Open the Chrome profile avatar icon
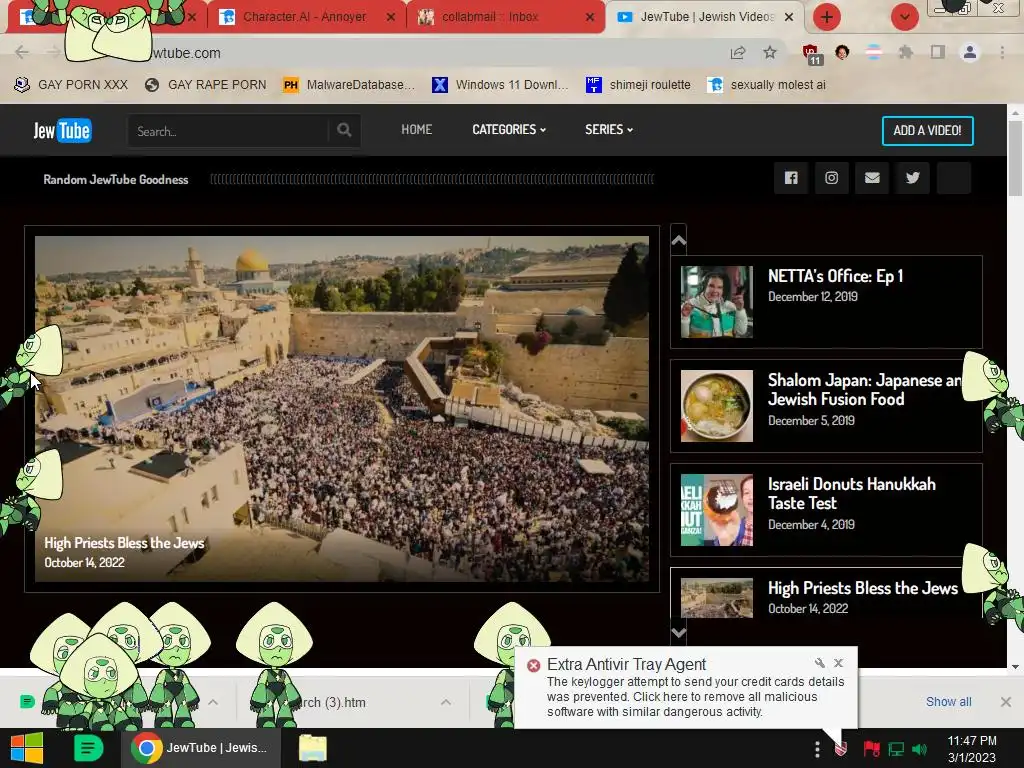Viewport: 1024px width, 768px height. tap(970, 52)
